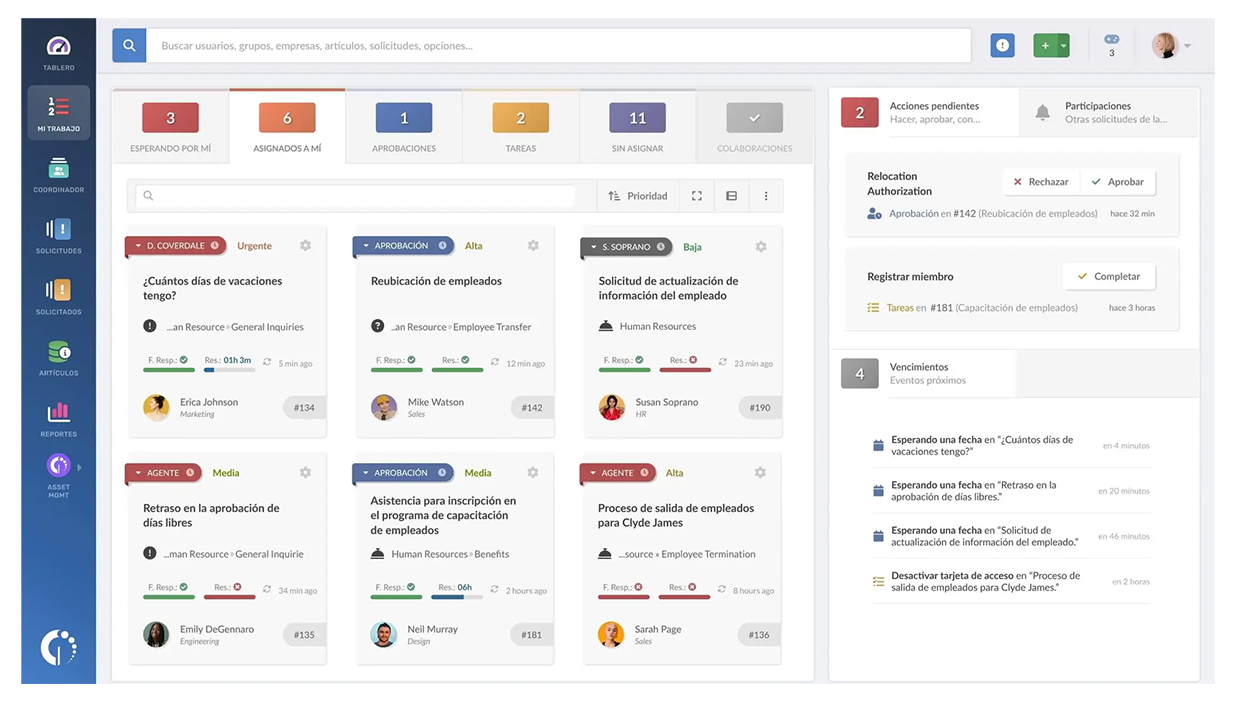1236x715 pixels.
Task: Open Asset Mgmt module icon
Action: point(58,465)
